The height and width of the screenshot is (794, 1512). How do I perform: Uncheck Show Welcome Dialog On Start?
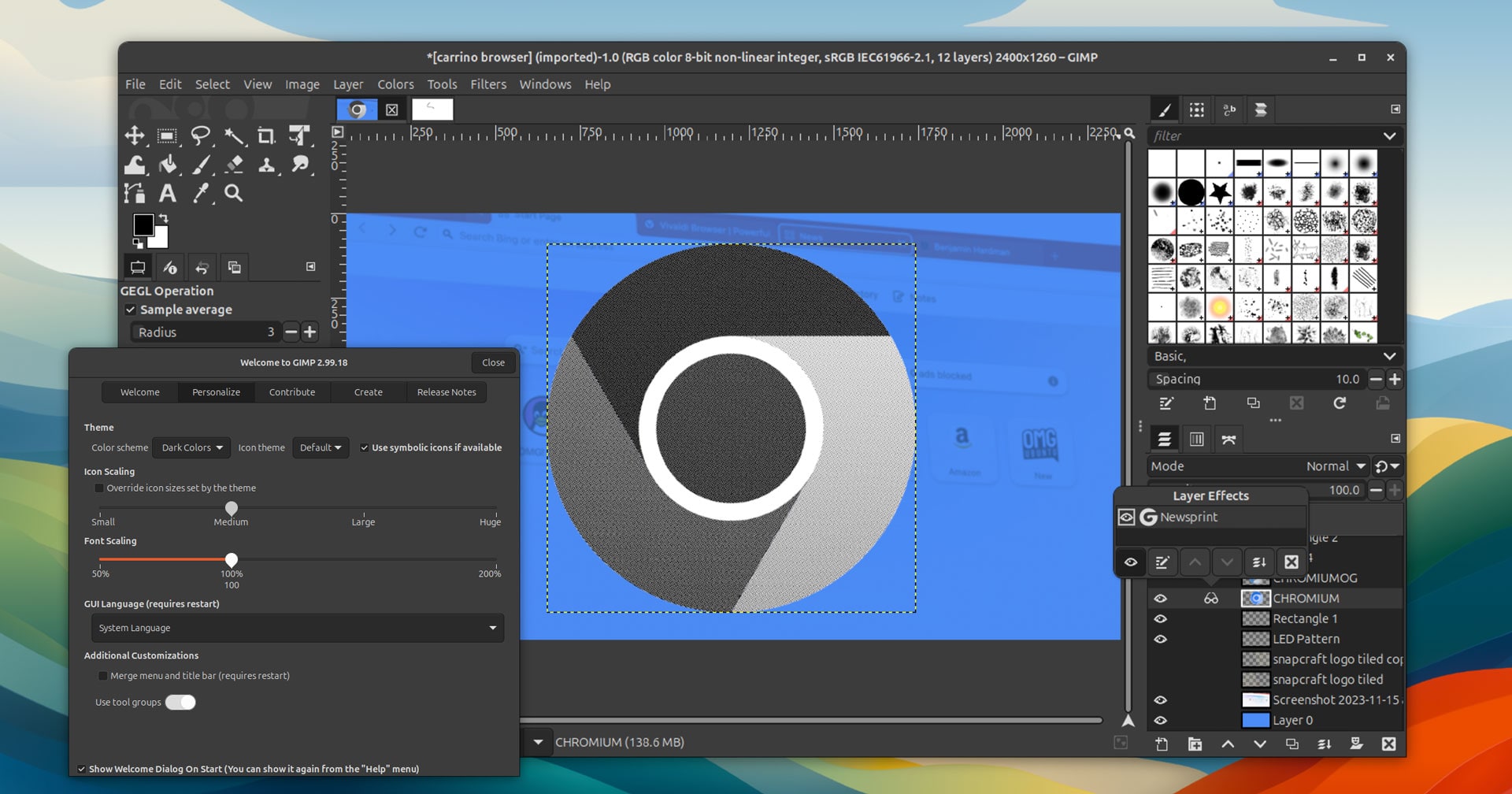tap(81, 769)
